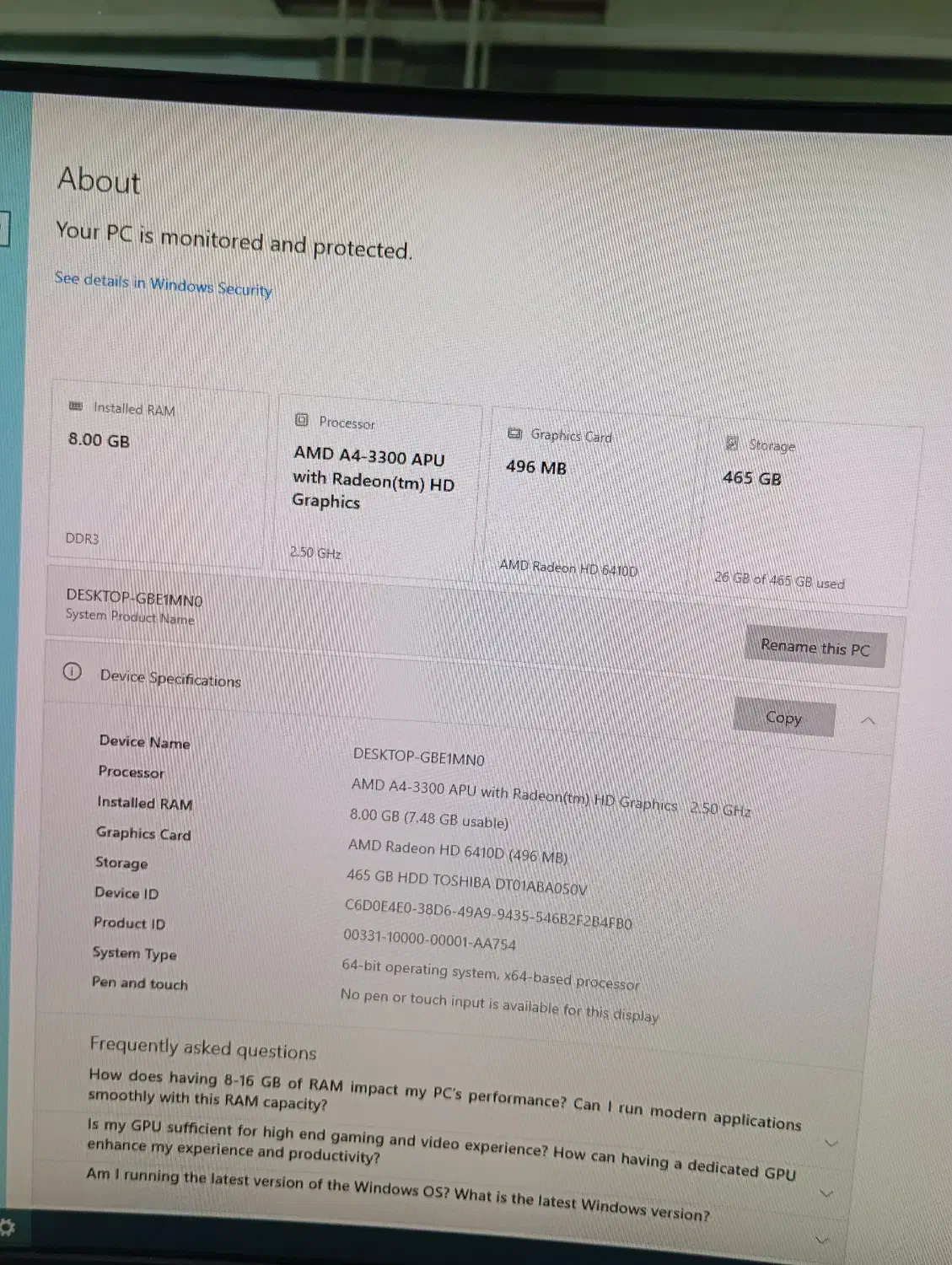
Task: Click the Installed RAM memory icon
Action: [76, 406]
